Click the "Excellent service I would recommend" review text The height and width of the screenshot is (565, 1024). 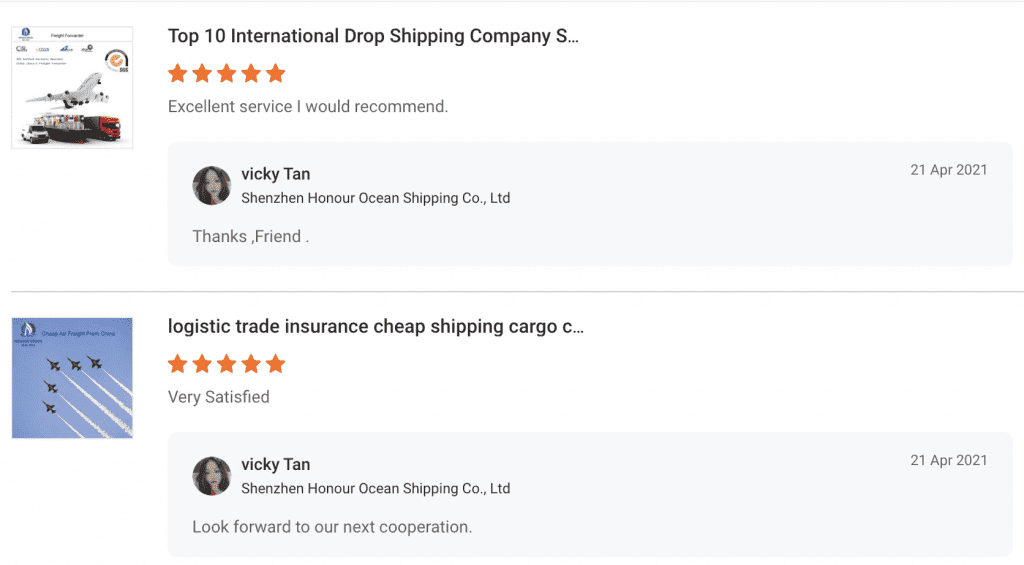308,106
